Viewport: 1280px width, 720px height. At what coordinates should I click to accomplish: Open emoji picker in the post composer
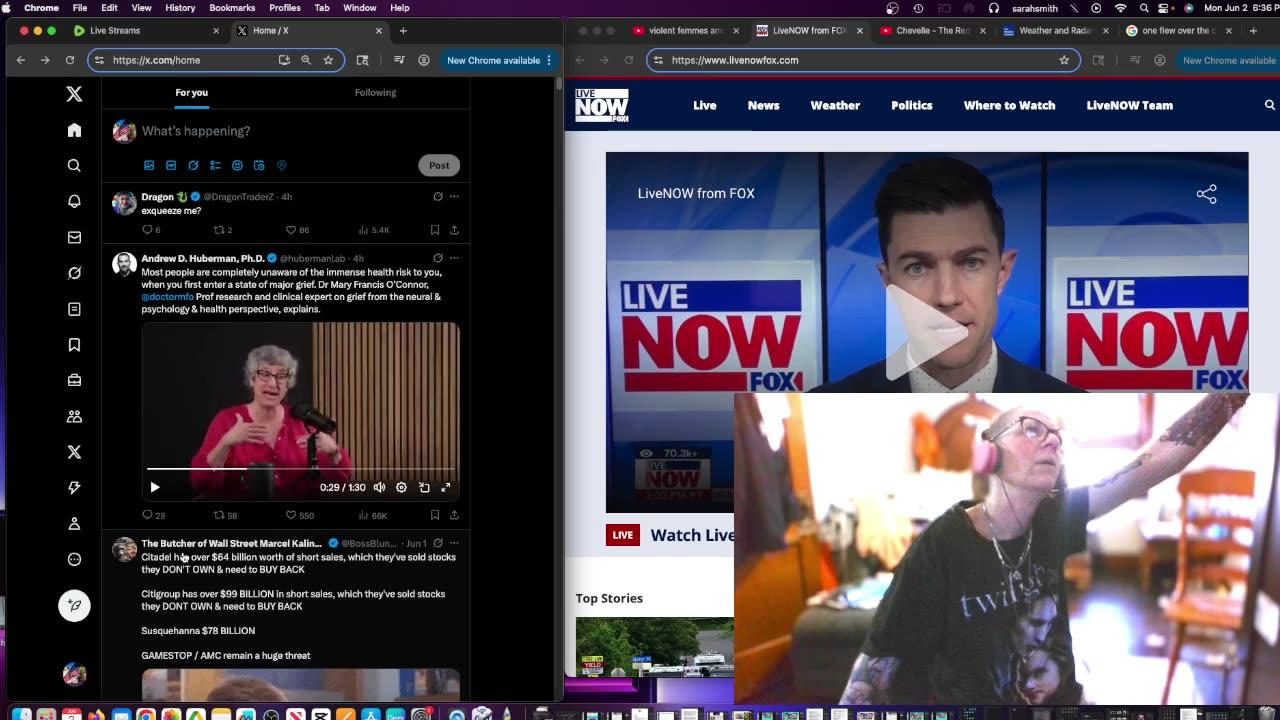coord(237,165)
